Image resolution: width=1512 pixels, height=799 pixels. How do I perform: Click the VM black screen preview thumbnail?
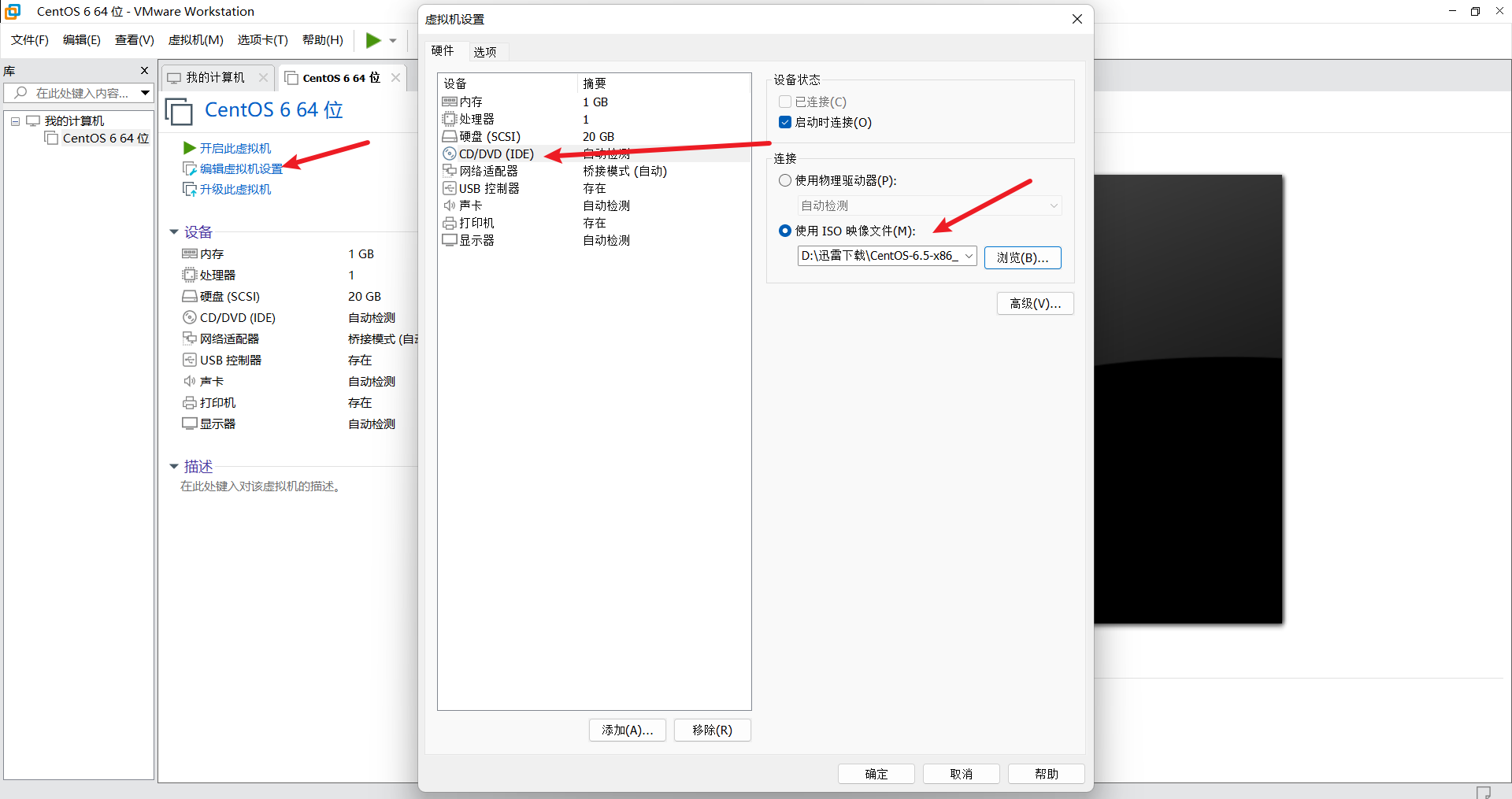tap(1188, 399)
